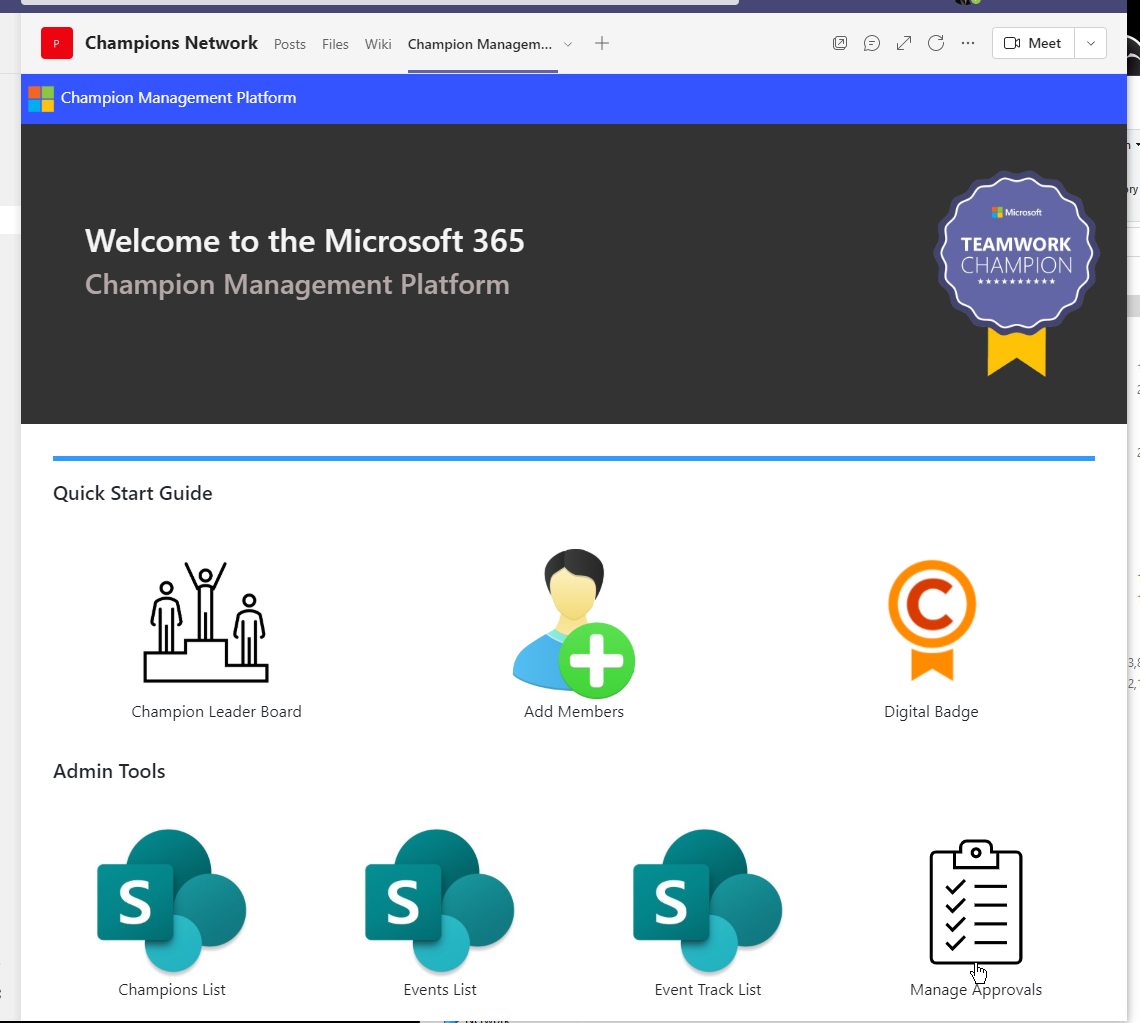Open the Meet options dropdown
Screen dimensions: 1140x1023
1090,43
